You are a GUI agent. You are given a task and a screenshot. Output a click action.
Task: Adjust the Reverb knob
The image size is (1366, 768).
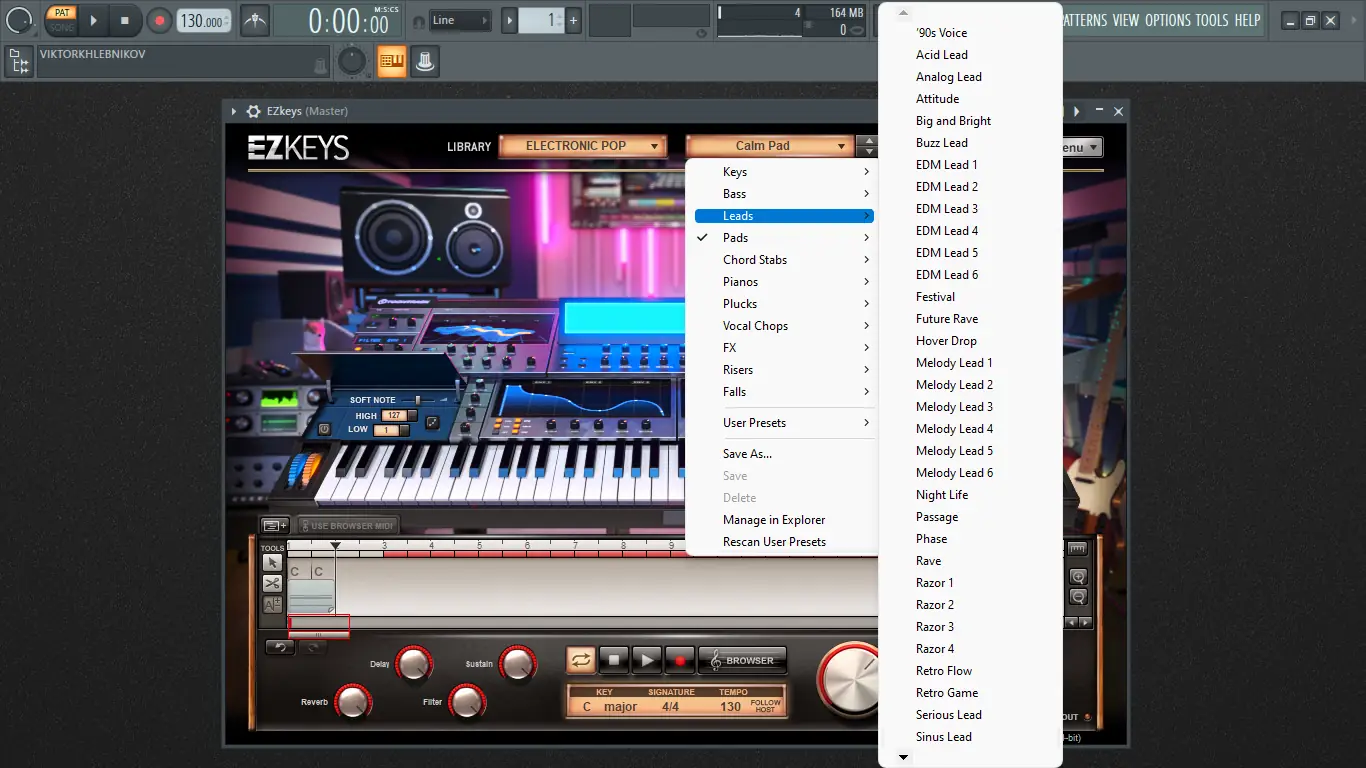pyautogui.click(x=352, y=702)
